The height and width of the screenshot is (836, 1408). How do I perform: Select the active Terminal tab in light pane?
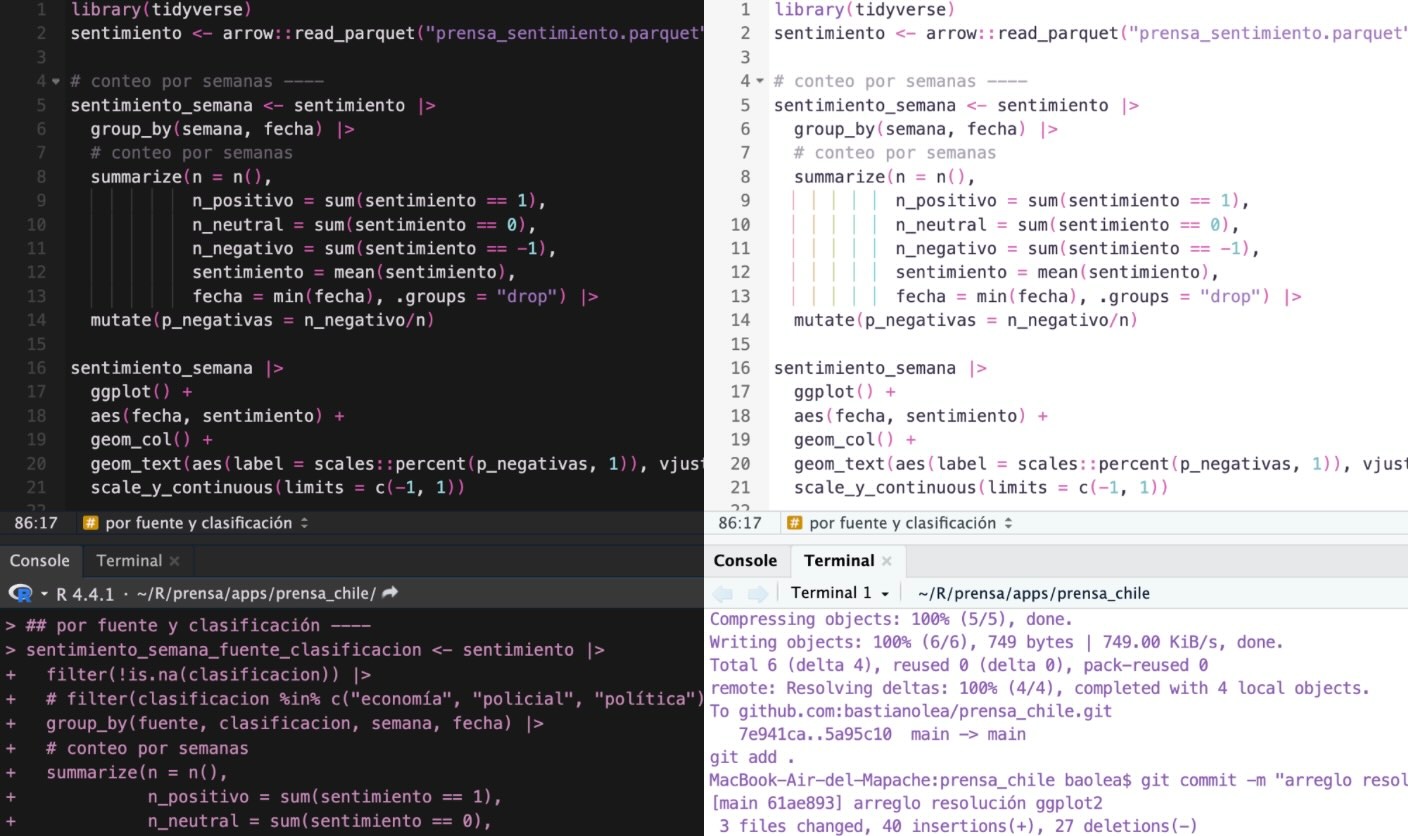tap(848, 561)
